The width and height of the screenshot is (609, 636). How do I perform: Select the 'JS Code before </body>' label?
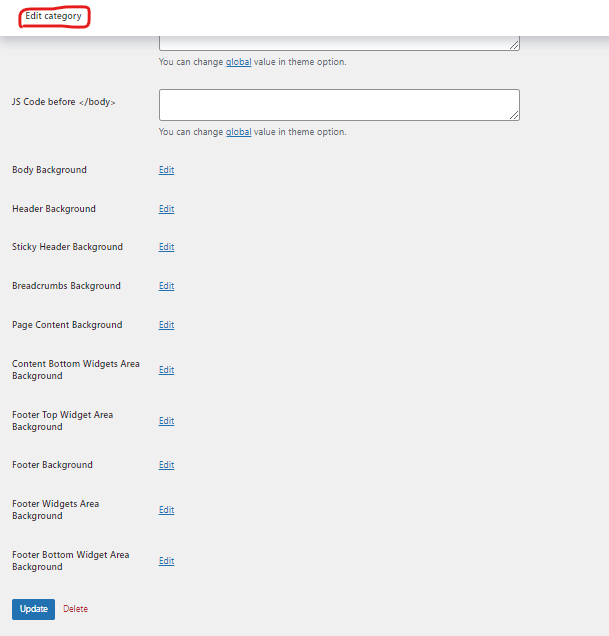click(x=64, y=102)
